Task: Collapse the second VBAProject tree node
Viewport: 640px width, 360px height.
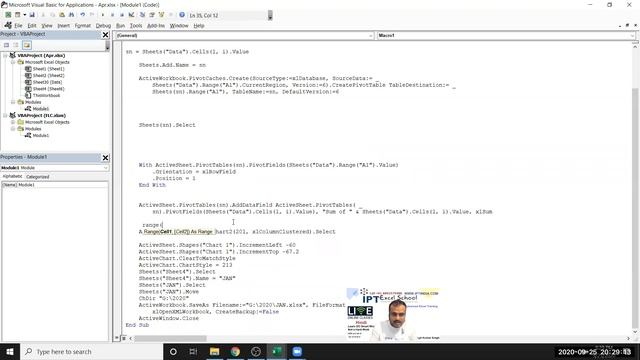Action: point(5,116)
